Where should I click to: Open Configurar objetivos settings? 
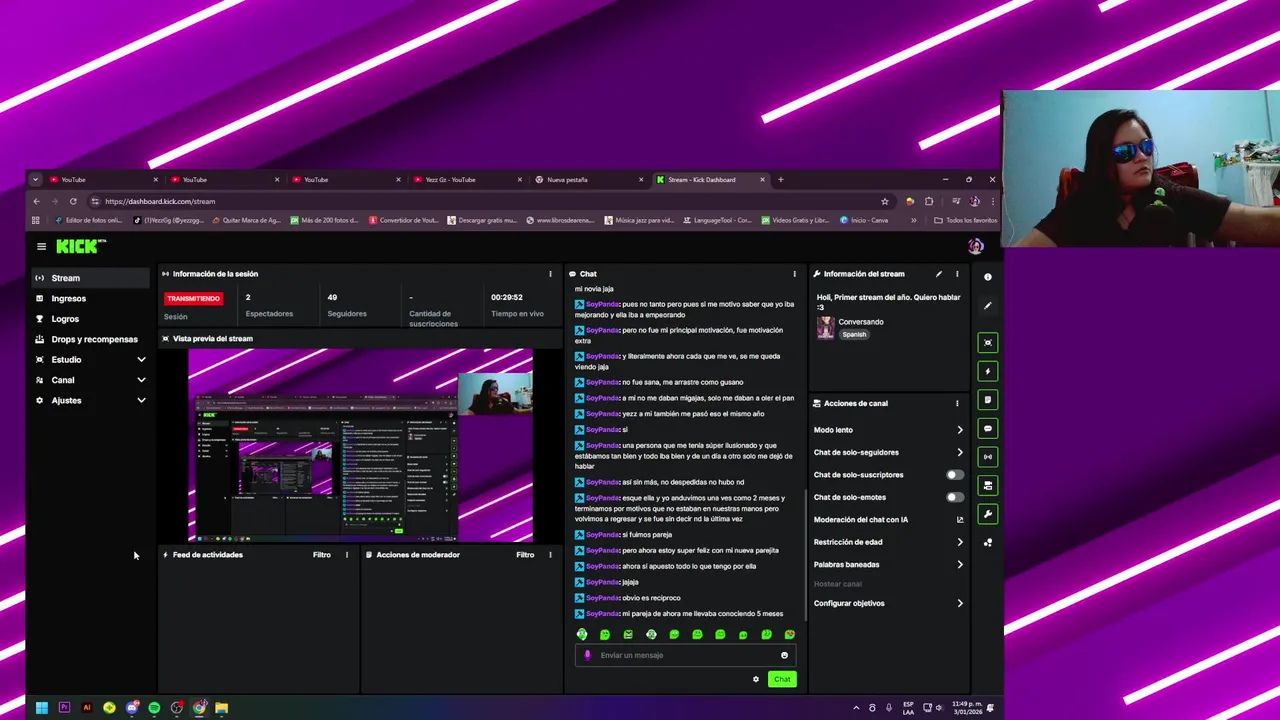[x=889, y=604]
